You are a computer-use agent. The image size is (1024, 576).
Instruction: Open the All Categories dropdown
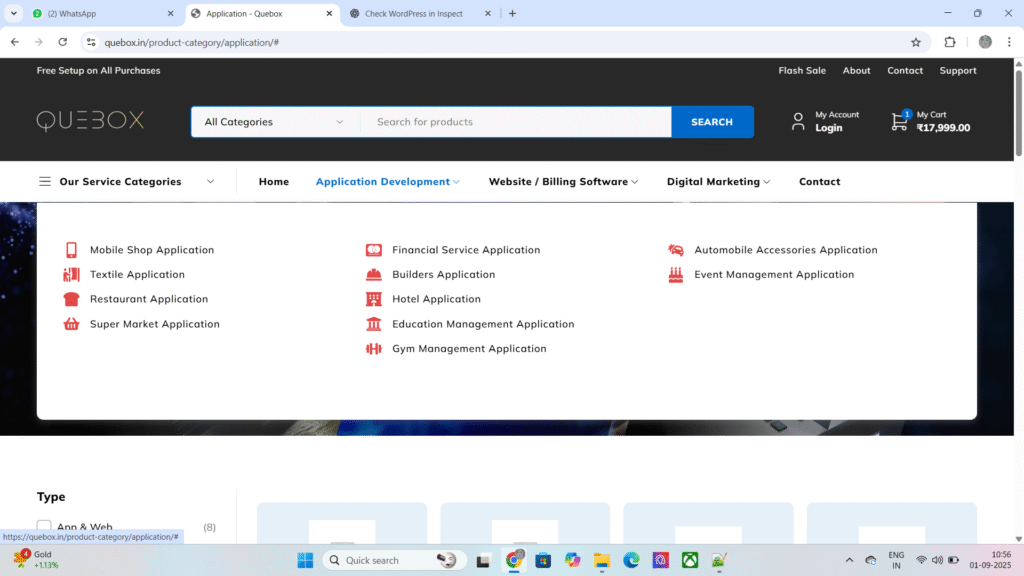pos(275,122)
